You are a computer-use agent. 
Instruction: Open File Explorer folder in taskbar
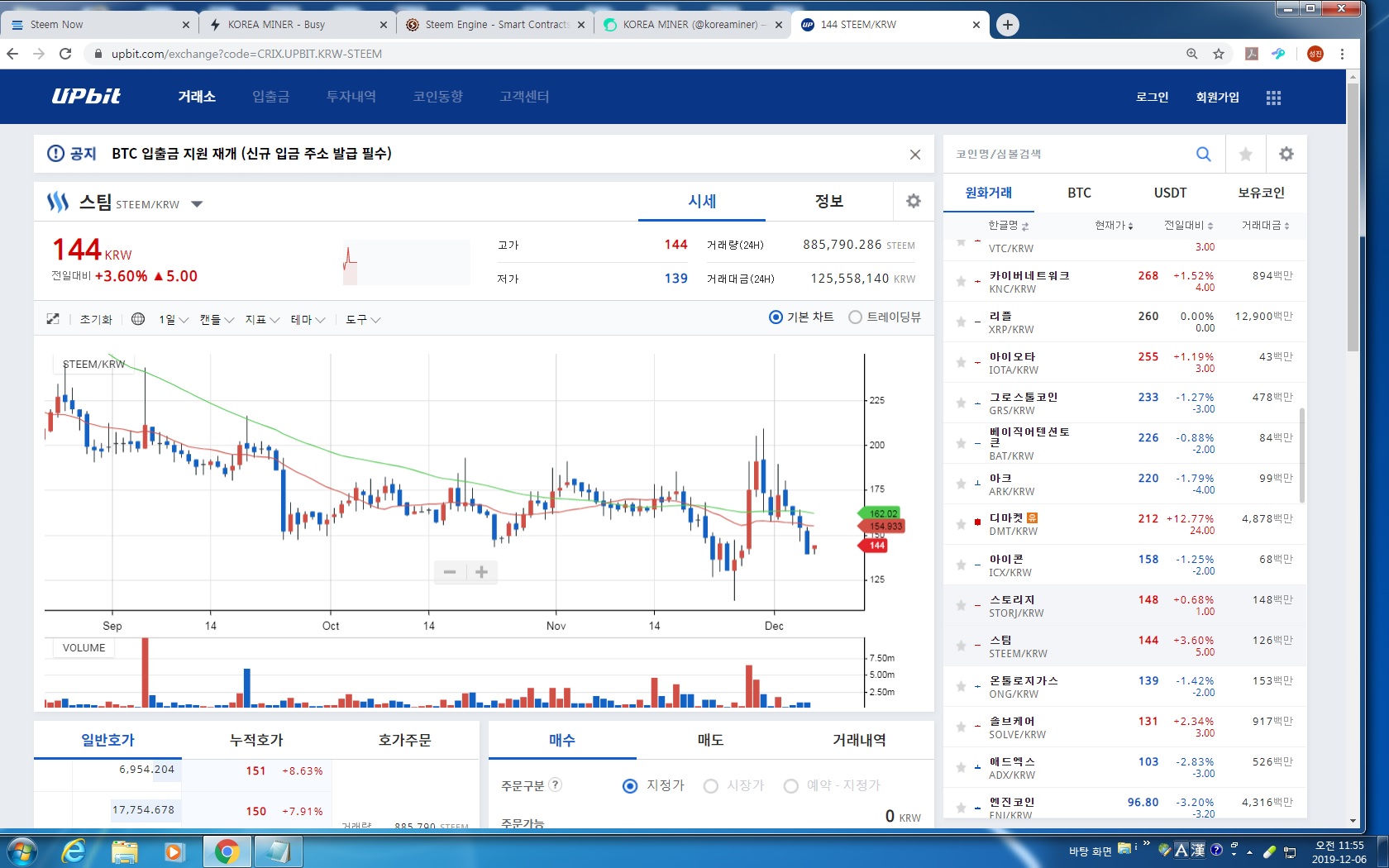tap(125, 851)
